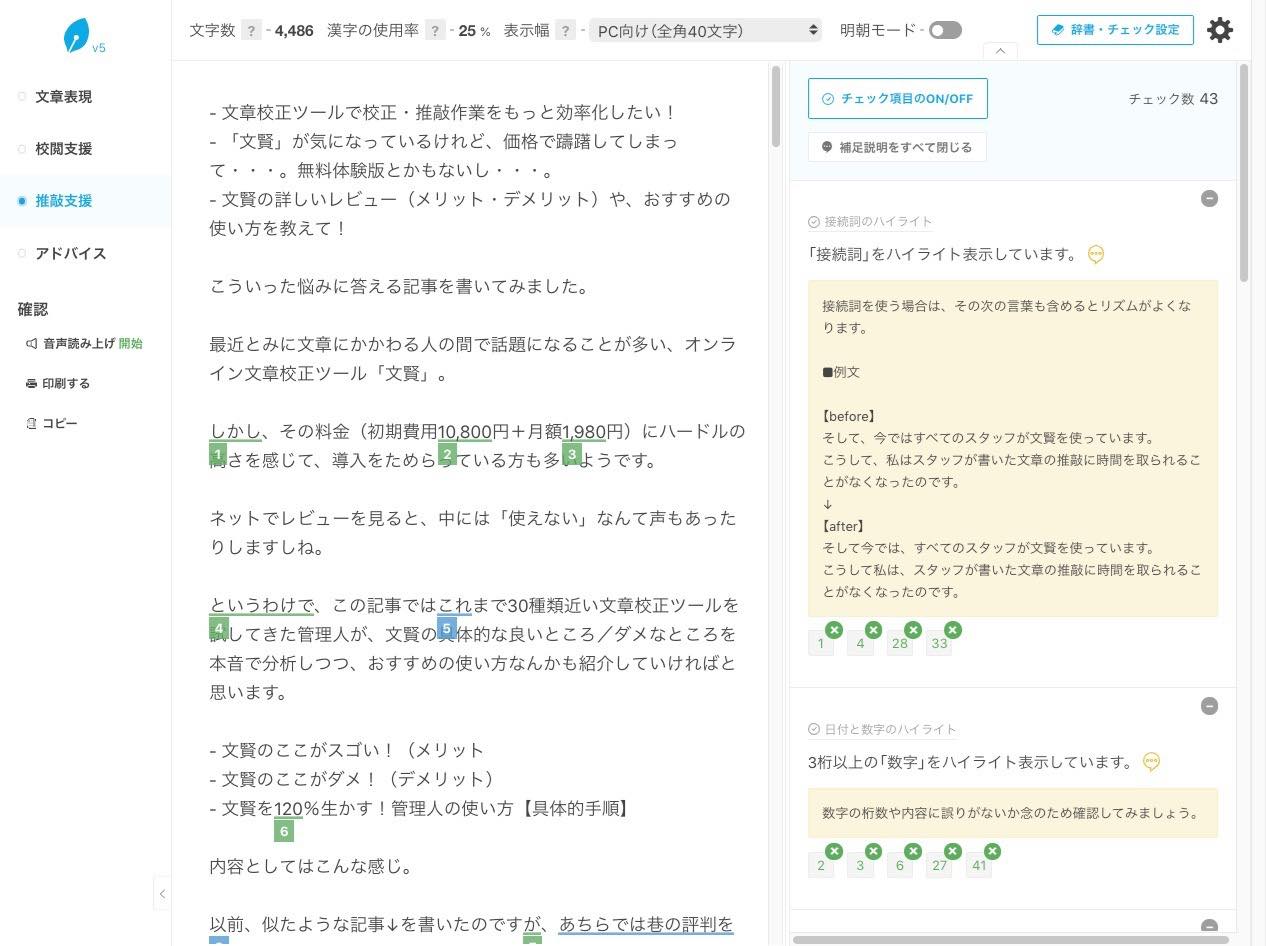Dismiss check number 1 with x icon
1266x946 pixels.
pyautogui.click(x=834, y=630)
